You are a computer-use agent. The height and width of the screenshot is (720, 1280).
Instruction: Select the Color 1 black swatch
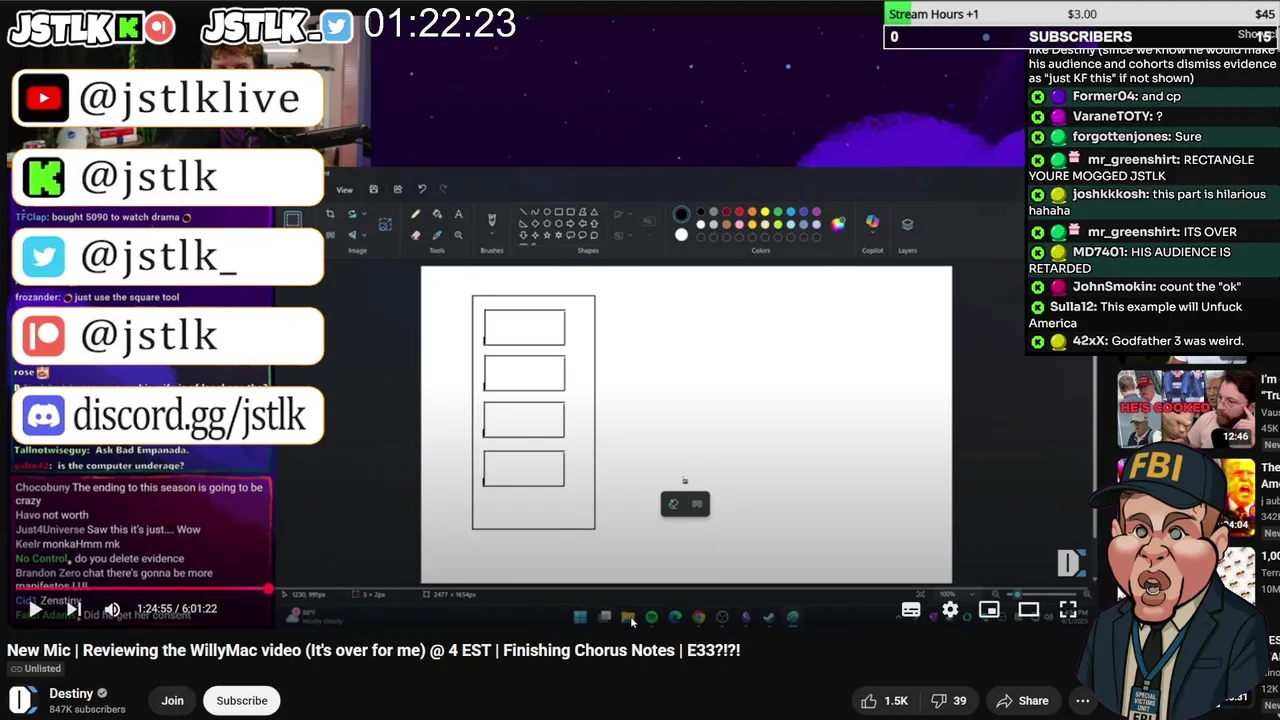click(x=681, y=214)
